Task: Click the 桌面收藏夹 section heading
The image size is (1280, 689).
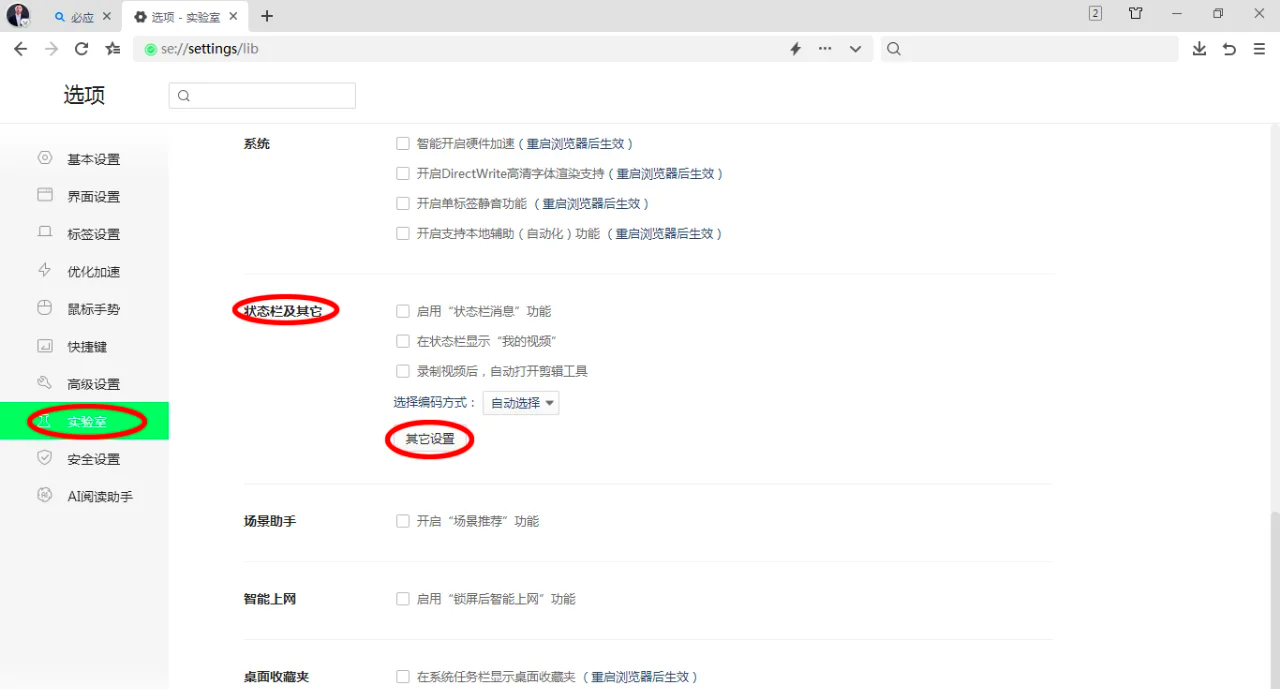Action: (277, 677)
